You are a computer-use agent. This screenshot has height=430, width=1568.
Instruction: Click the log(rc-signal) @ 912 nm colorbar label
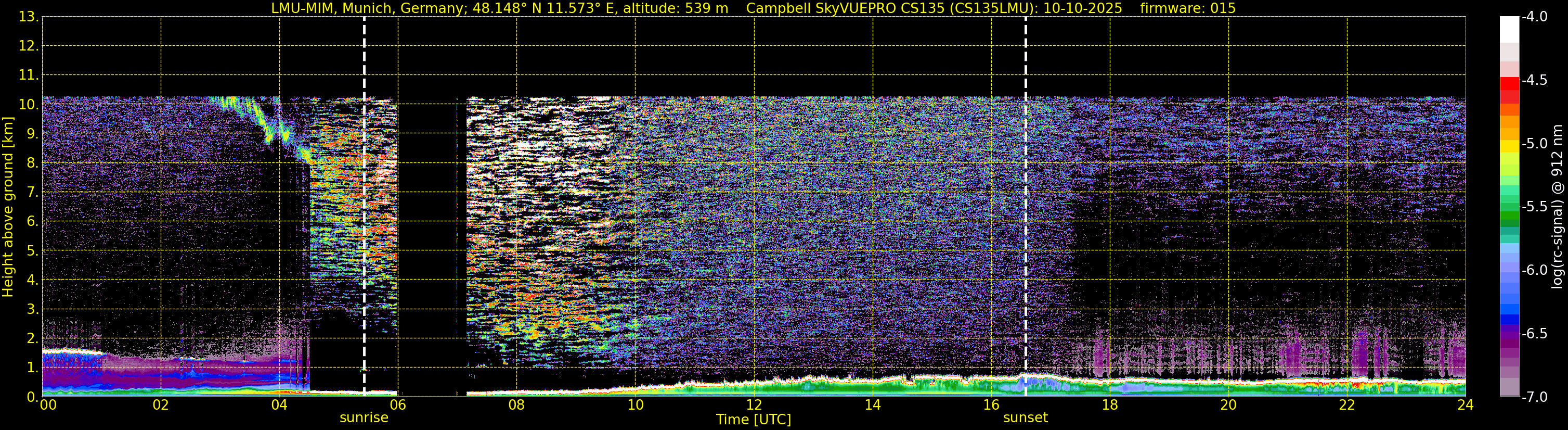tap(1558, 207)
